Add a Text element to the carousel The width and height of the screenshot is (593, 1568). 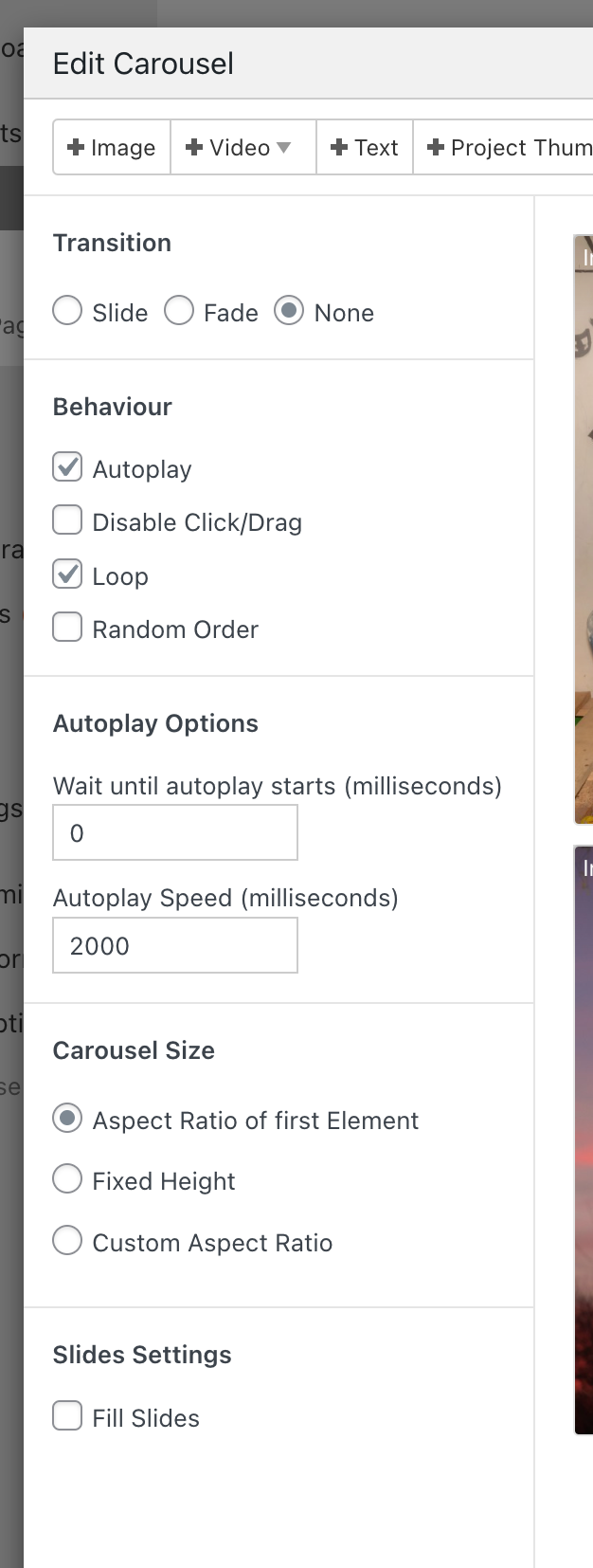pos(364,147)
